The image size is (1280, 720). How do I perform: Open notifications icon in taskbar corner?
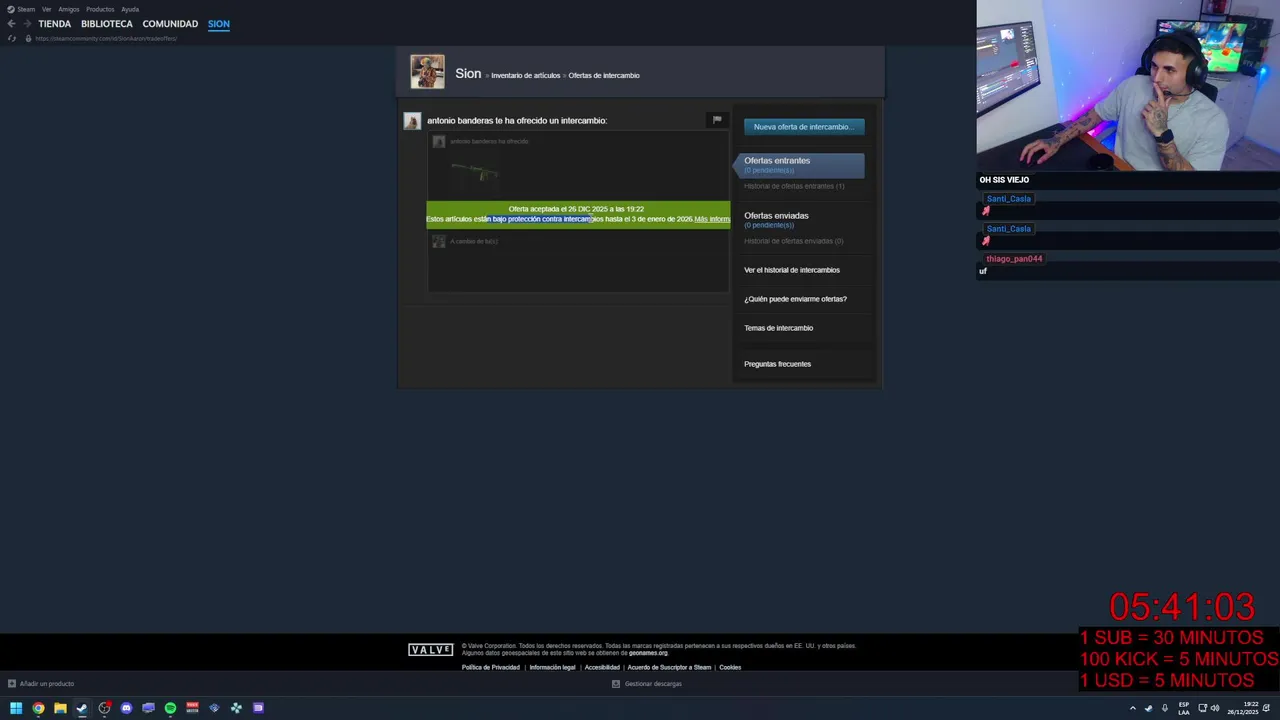click(x=1268, y=708)
